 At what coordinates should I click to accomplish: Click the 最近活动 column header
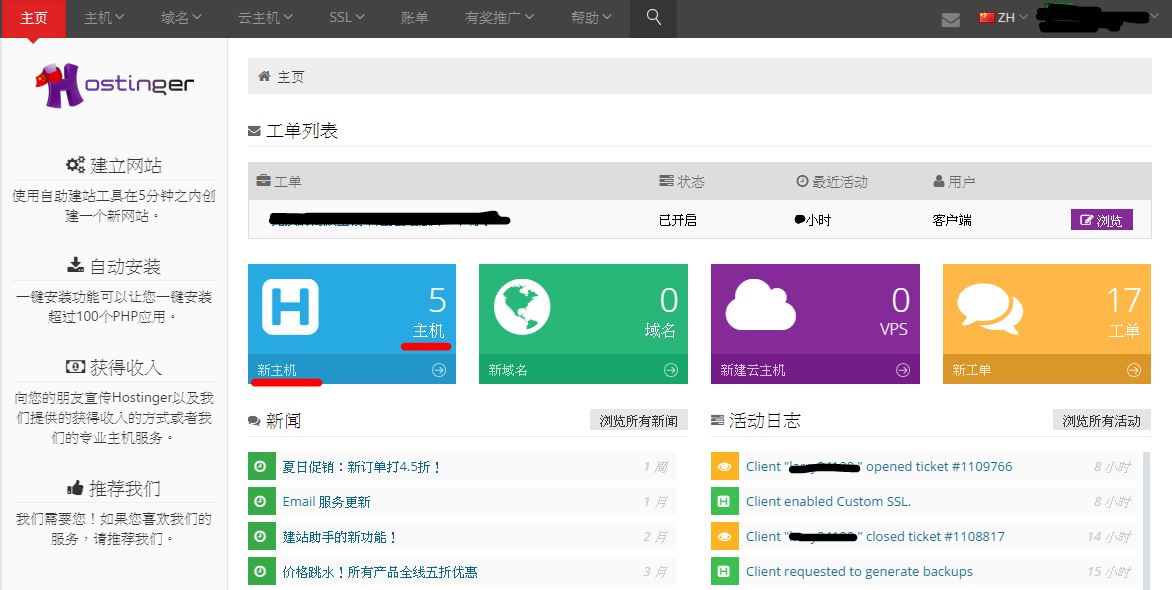(832, 182)
